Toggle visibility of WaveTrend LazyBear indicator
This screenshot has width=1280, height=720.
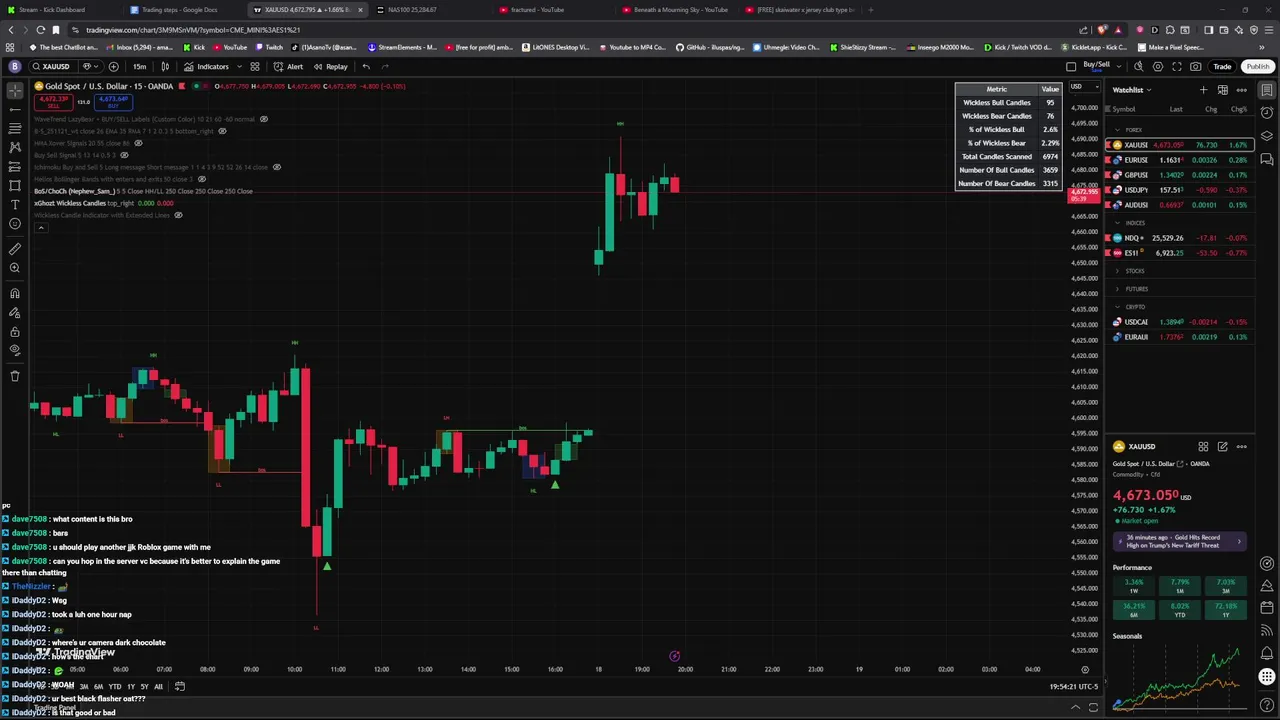click(x=264, y=119)
